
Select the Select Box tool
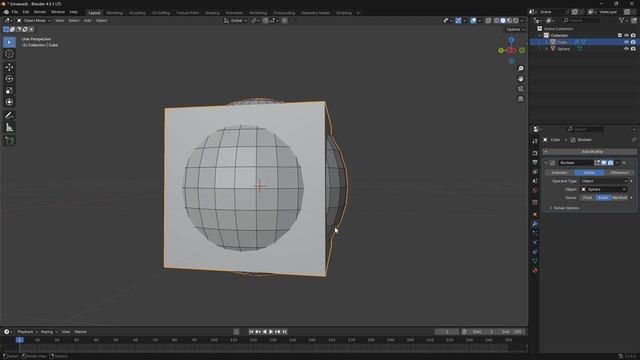(x=9, y=42)
